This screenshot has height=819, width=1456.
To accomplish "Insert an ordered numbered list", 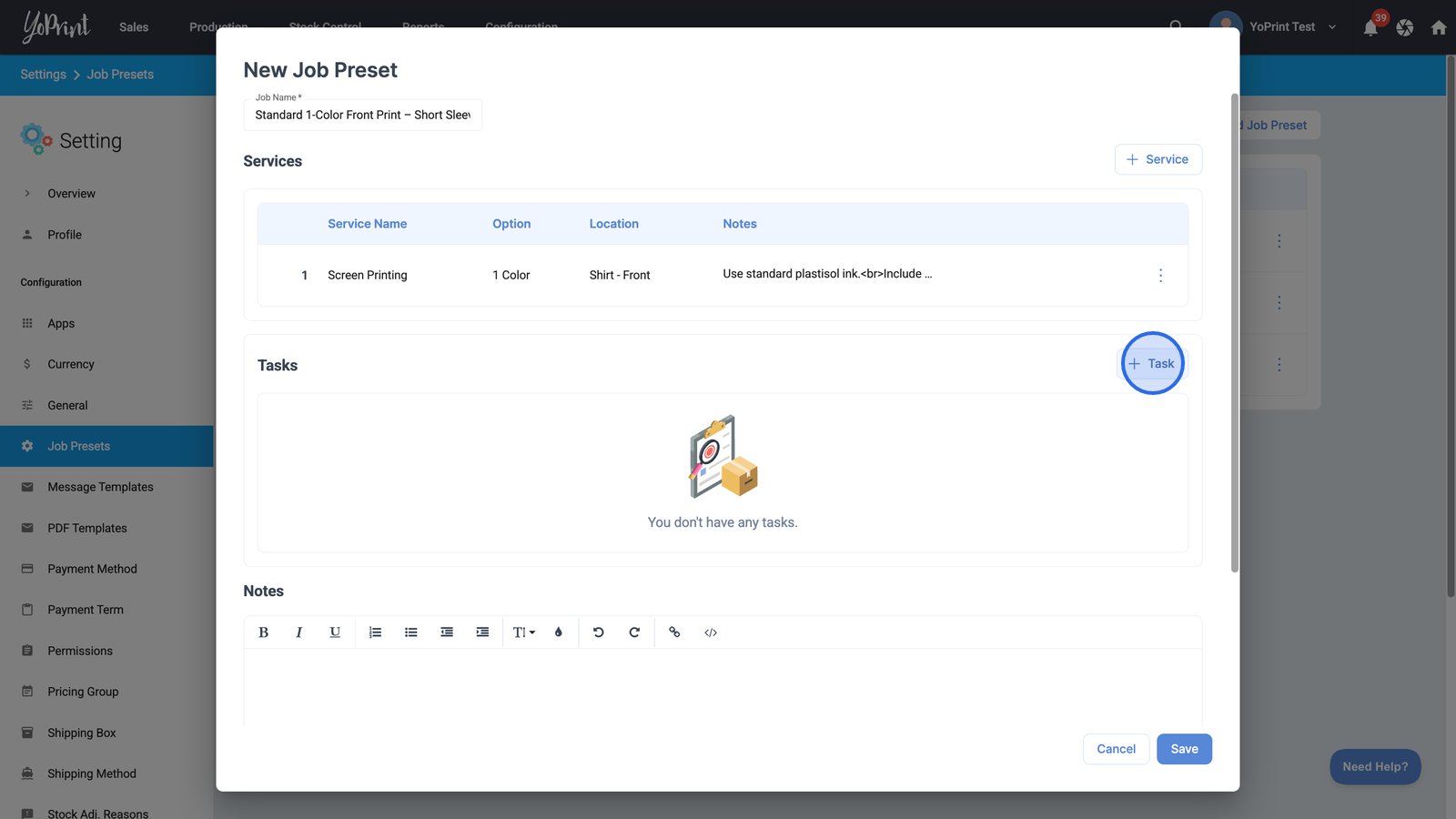I will tap(375, 632).
